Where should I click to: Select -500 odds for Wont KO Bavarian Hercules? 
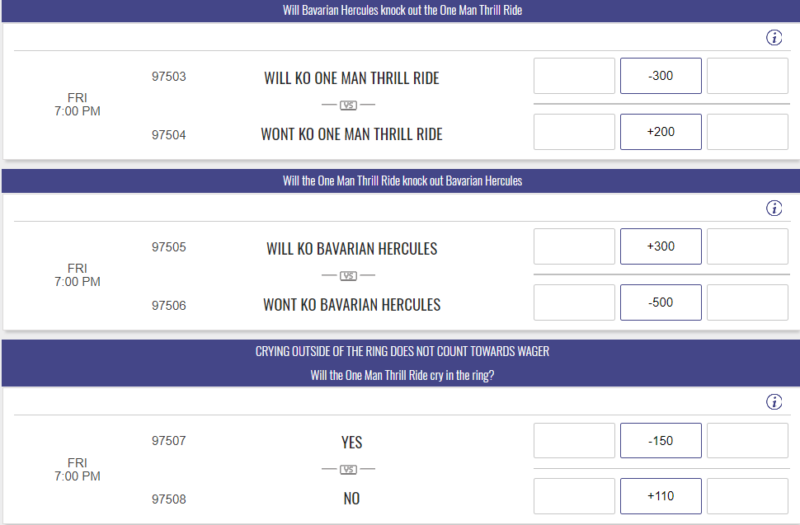pyautogui.click(x=661, y=303)
